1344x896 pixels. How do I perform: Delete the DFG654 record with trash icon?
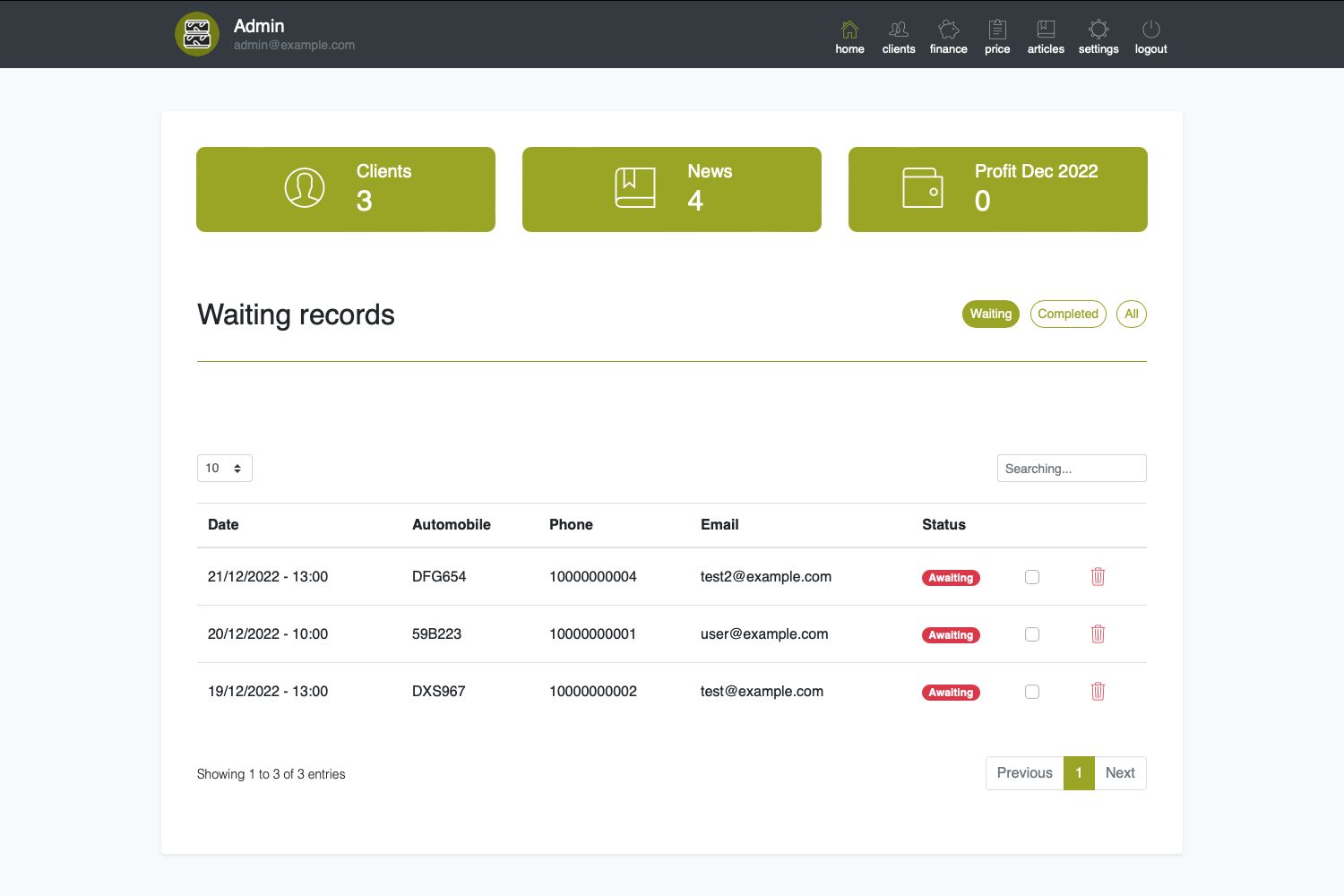click(1098, 577)
